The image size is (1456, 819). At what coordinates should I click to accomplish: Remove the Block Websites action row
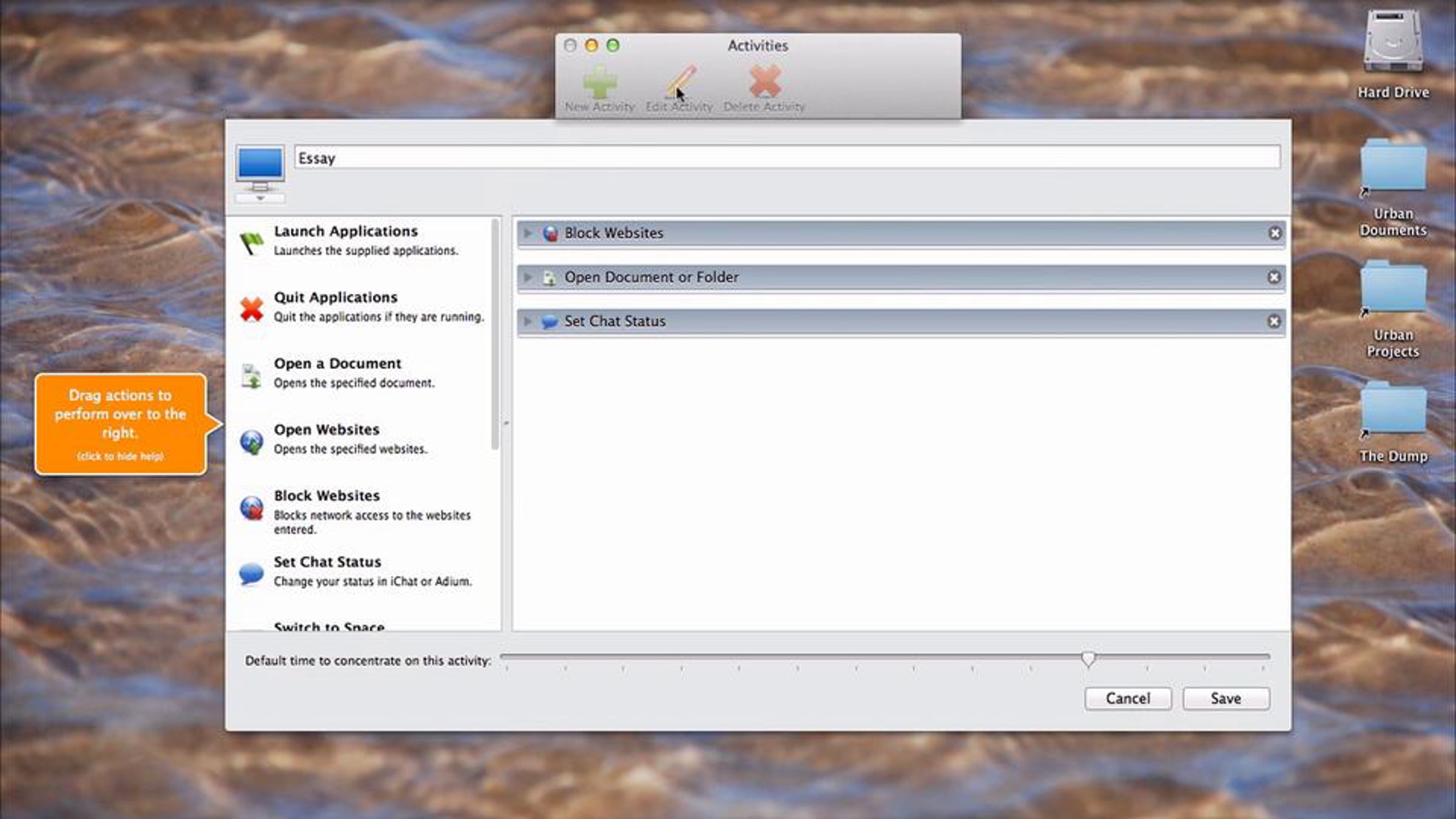(x=1275, y=233)
